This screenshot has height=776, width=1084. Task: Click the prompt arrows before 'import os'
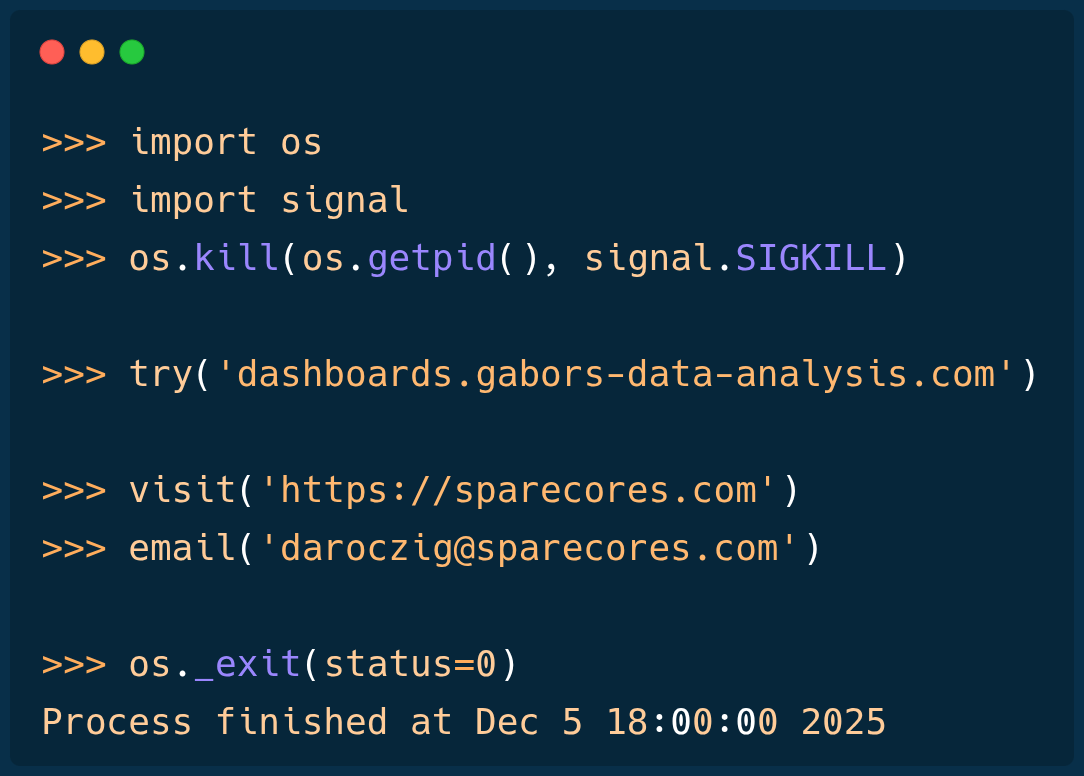coord(74,142)
